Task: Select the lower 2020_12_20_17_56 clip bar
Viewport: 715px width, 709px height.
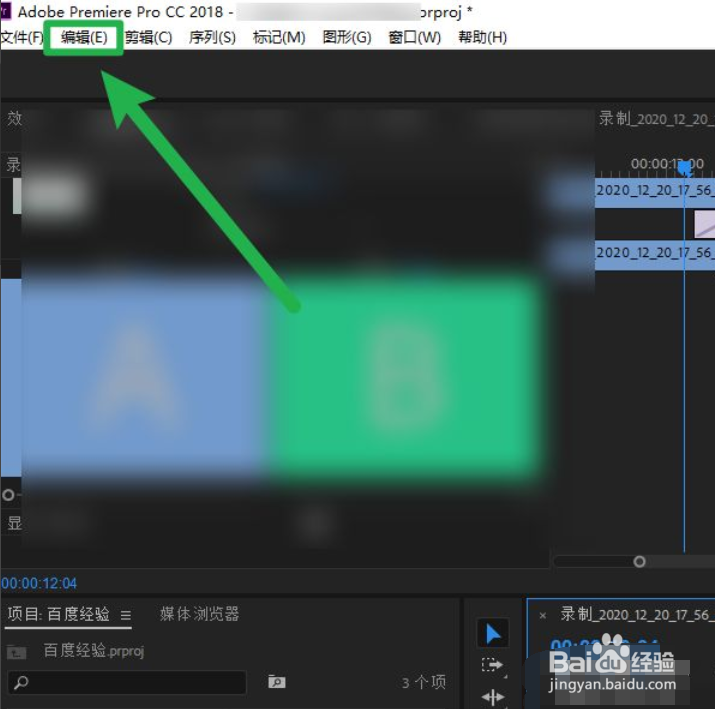Action: pyautogui.click(x=655, y=255)
